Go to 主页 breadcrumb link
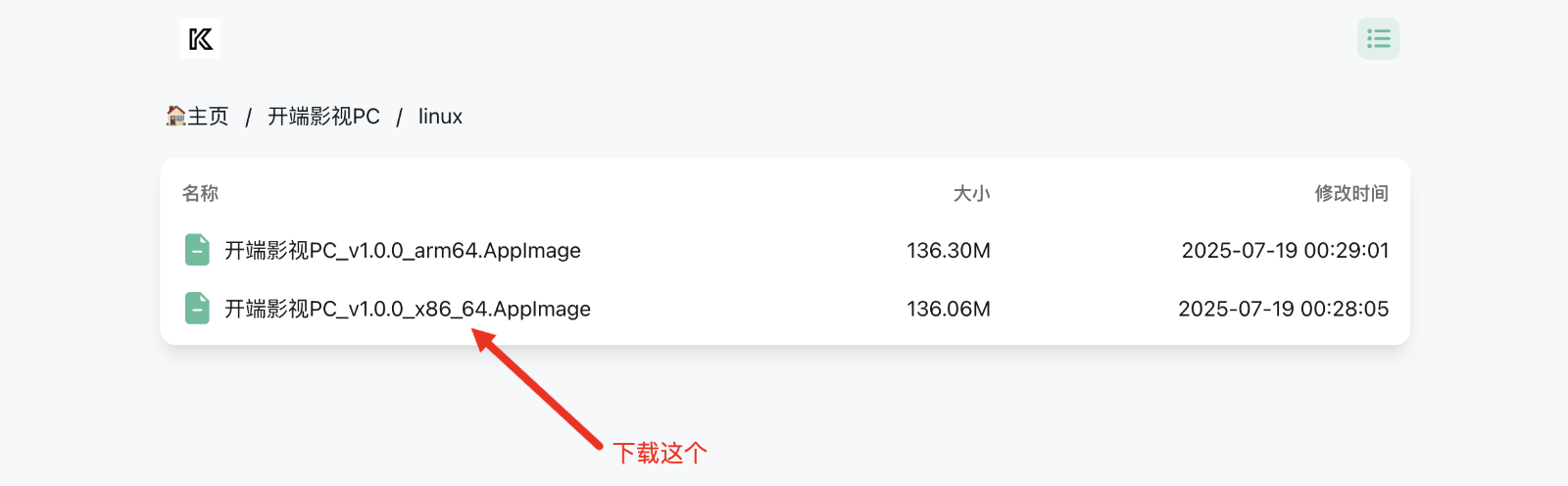 pyautogui.click(x=208, y=117)
